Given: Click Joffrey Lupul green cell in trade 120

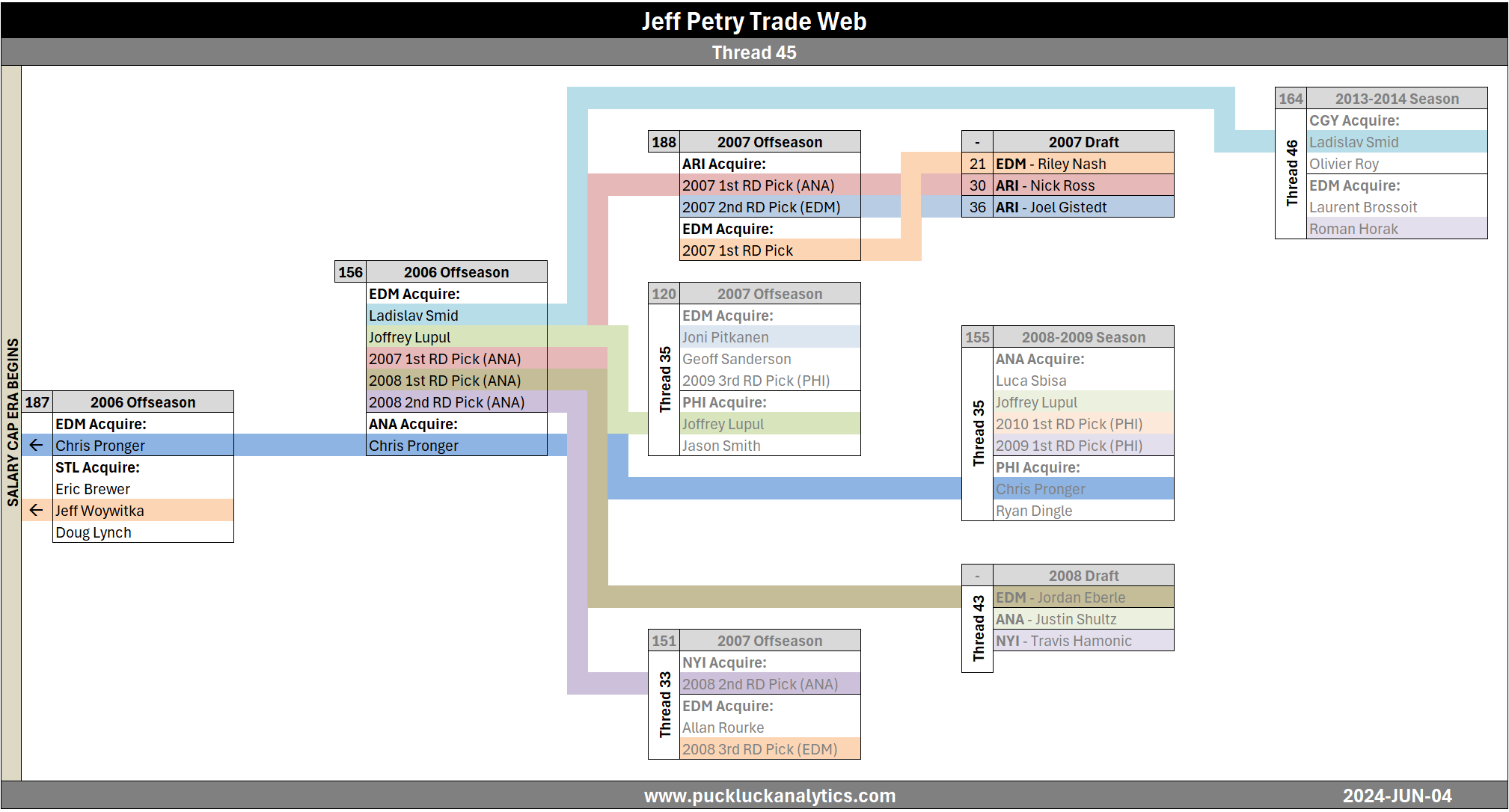Looking at the screenshot, I should (769, 424).
